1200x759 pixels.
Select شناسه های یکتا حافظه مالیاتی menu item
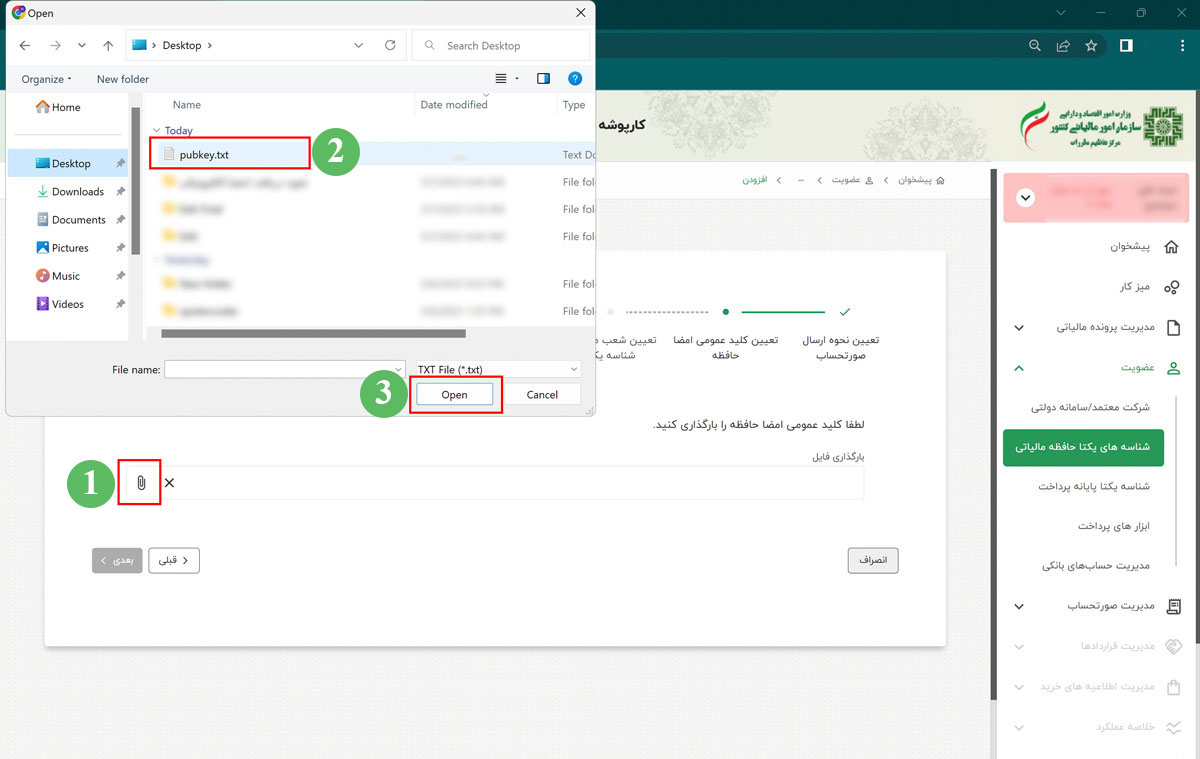[x=1083, y=447]
